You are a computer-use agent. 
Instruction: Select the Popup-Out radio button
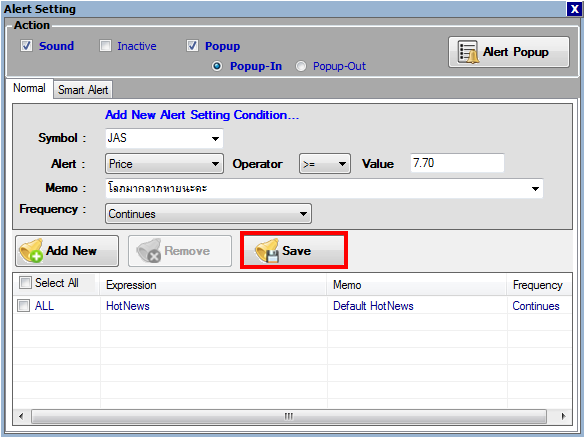coord(301,66)
